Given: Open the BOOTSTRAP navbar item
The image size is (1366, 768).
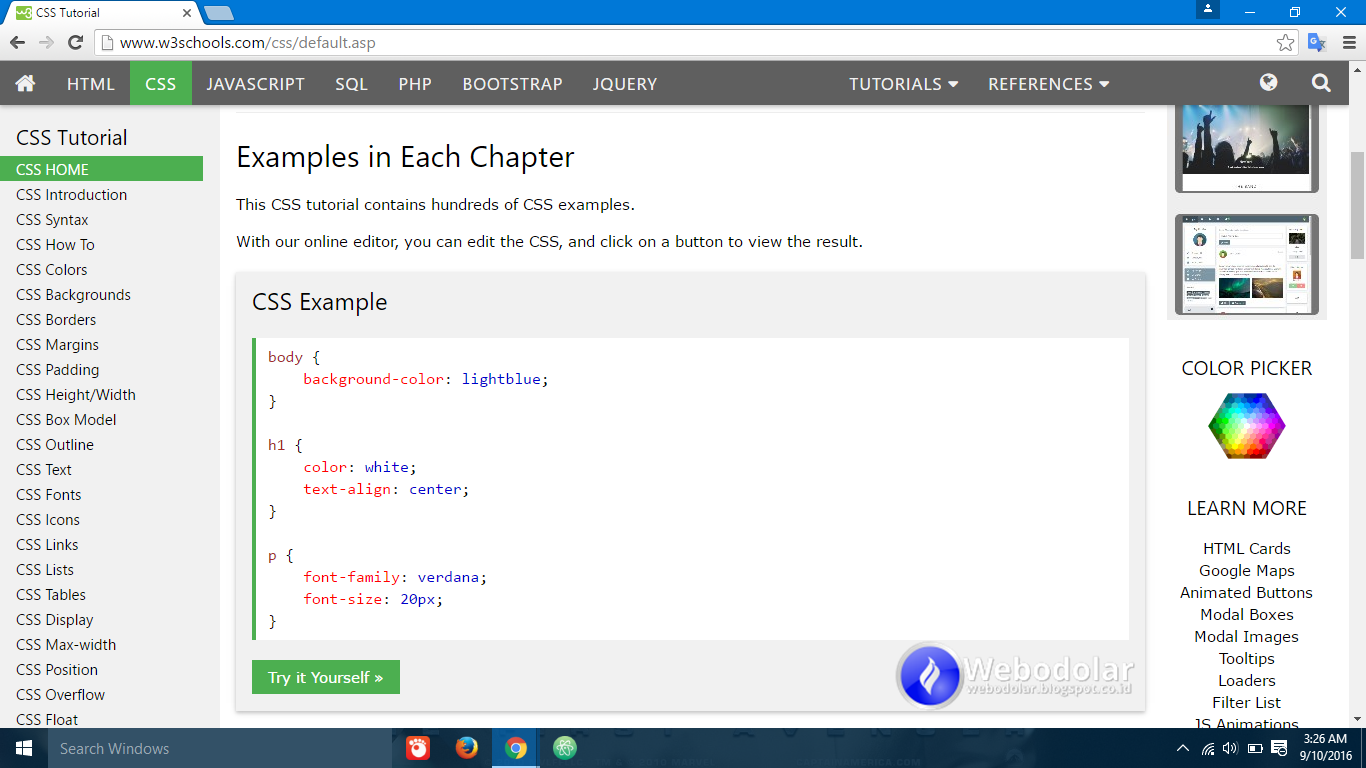Looking at the screenshot, I should pos(512,84).
